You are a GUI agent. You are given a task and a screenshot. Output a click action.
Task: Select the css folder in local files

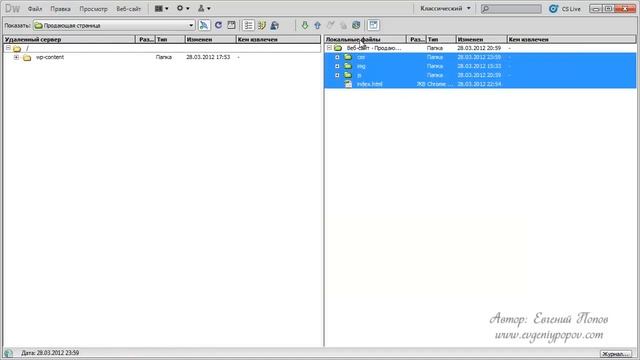click(480, 57)
